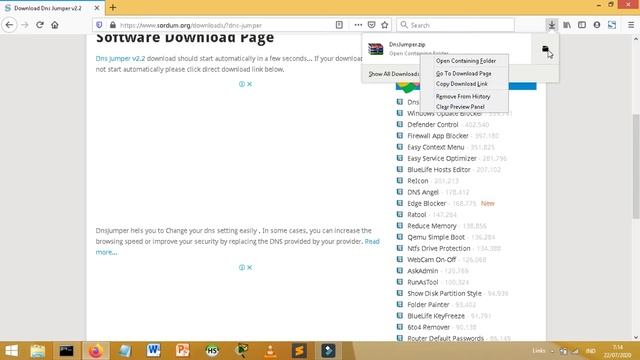Save page to Pocket
The image size is (640, 360).
(371, 25)
